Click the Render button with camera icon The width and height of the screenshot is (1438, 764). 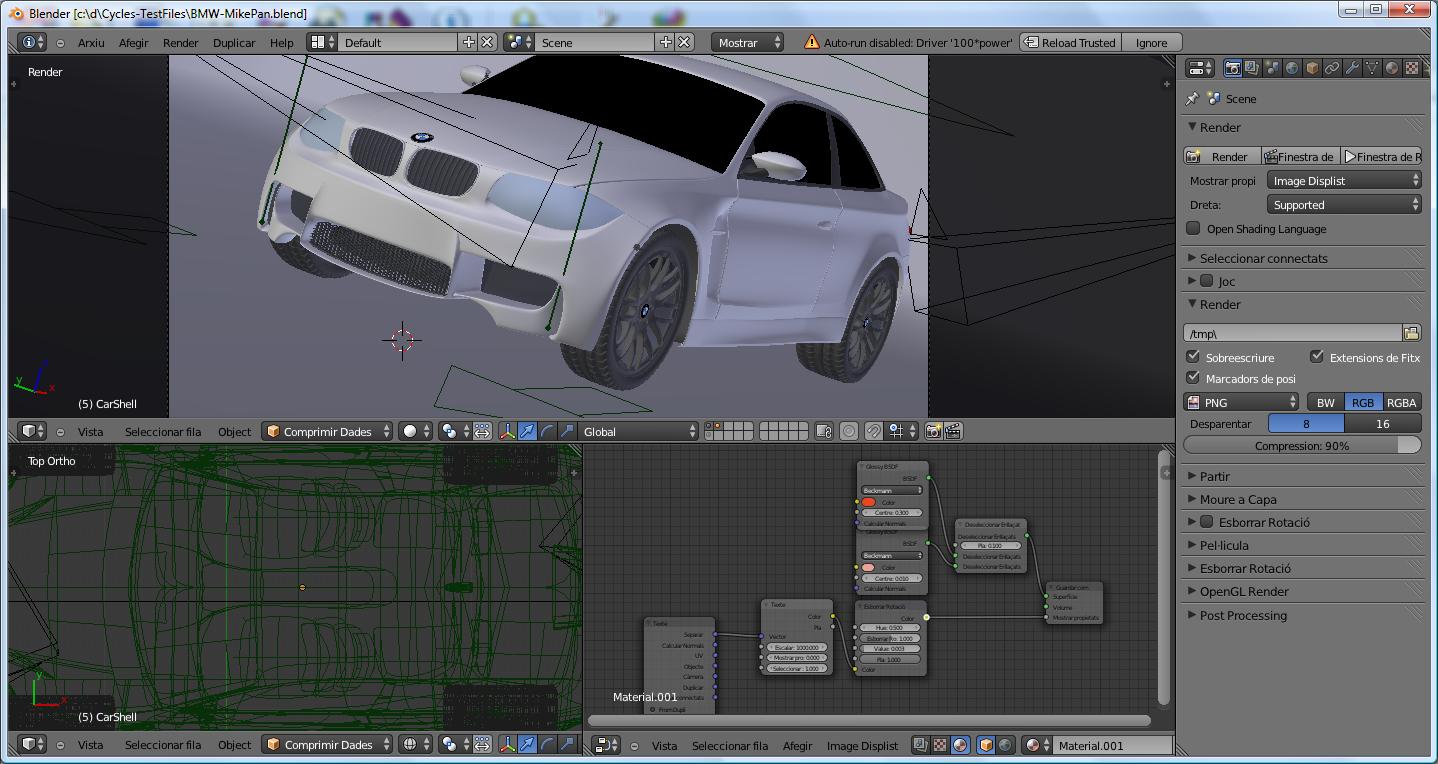(x=1220, y=156)
